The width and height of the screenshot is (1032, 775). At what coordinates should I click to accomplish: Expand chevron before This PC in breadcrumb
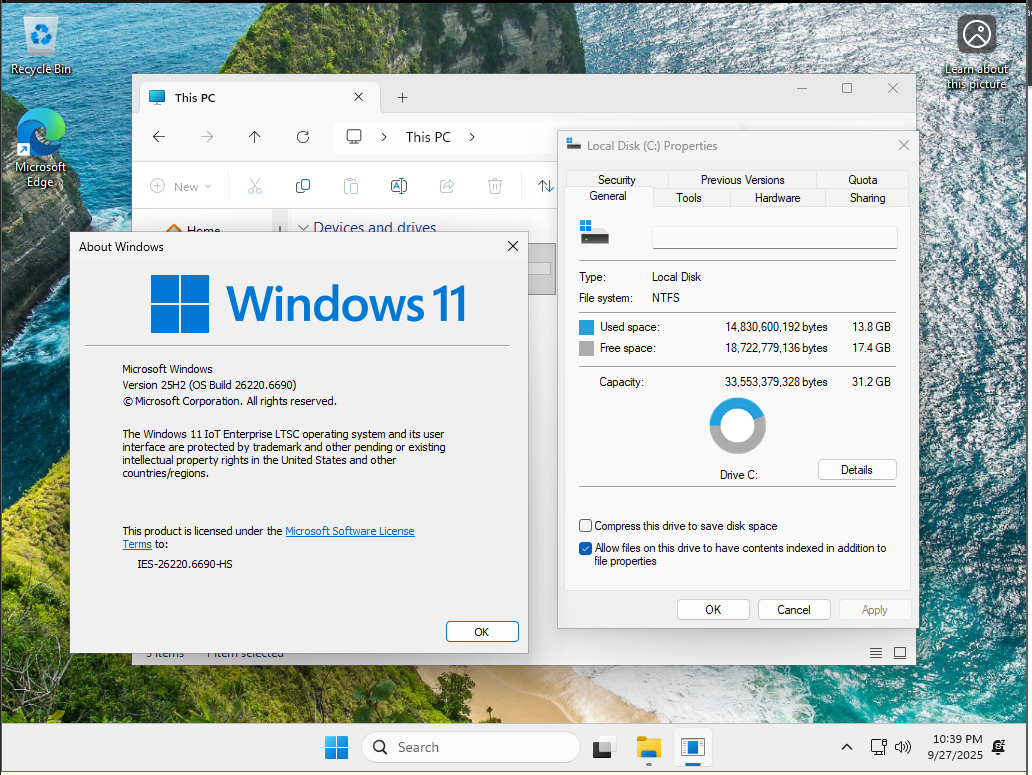(384, 137)
